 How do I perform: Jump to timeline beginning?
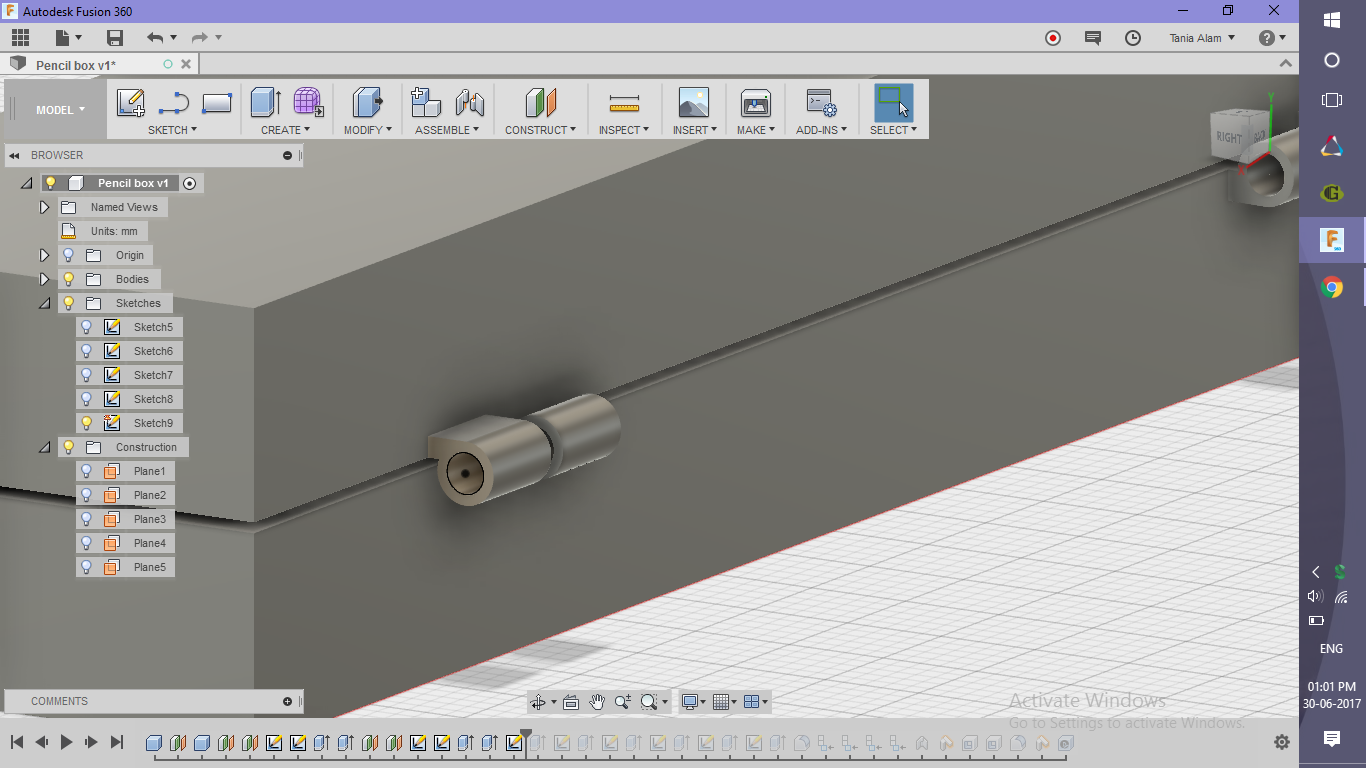(x=17, y=742)
